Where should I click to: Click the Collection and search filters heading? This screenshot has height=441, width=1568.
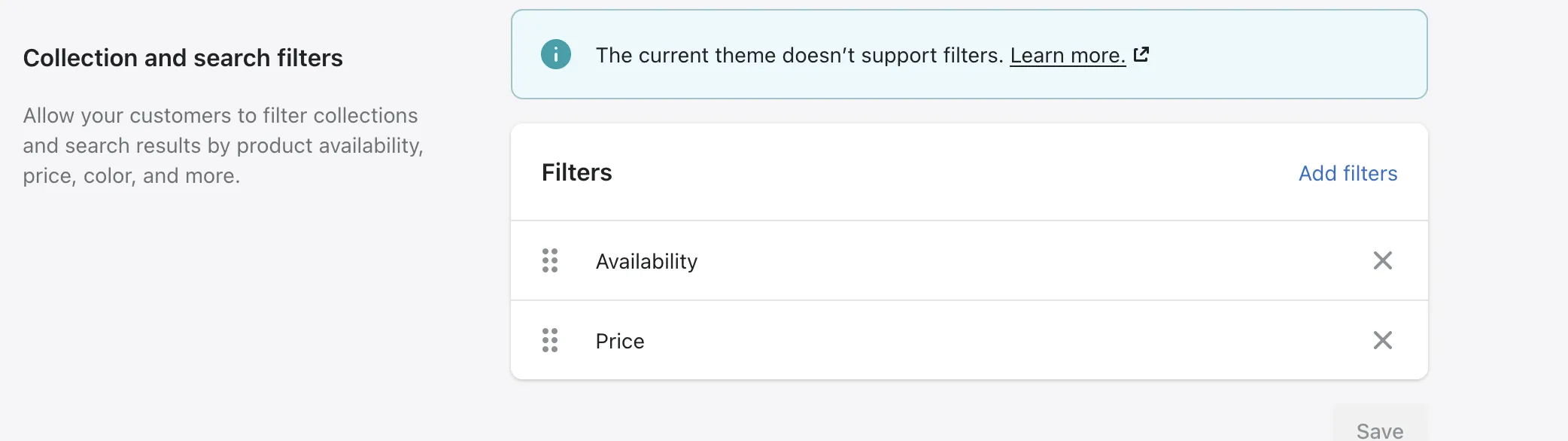click(183, 58)
